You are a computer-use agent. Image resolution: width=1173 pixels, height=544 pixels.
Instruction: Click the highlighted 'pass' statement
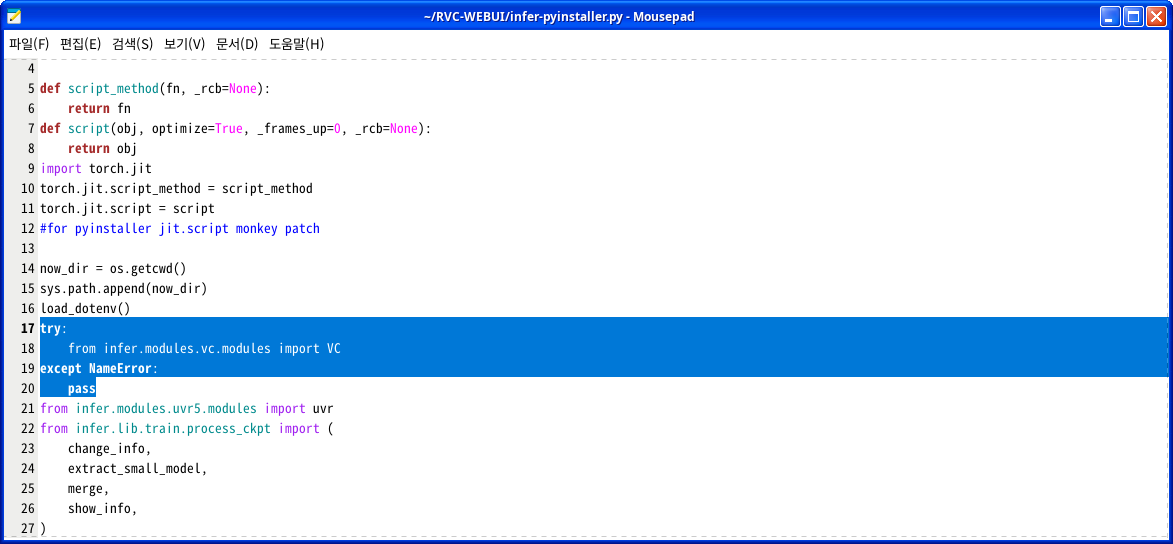[82, 389]
